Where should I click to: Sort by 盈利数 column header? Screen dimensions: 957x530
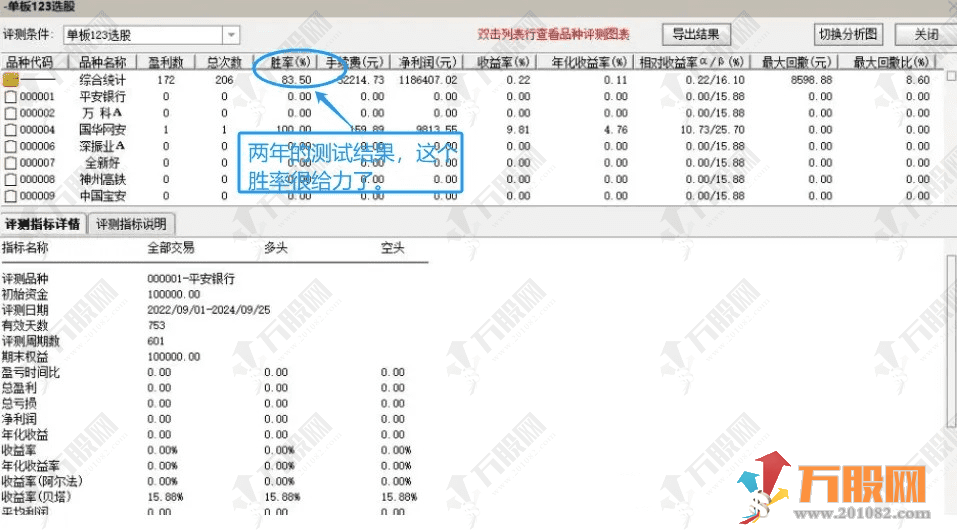click(x=165, y=62)
